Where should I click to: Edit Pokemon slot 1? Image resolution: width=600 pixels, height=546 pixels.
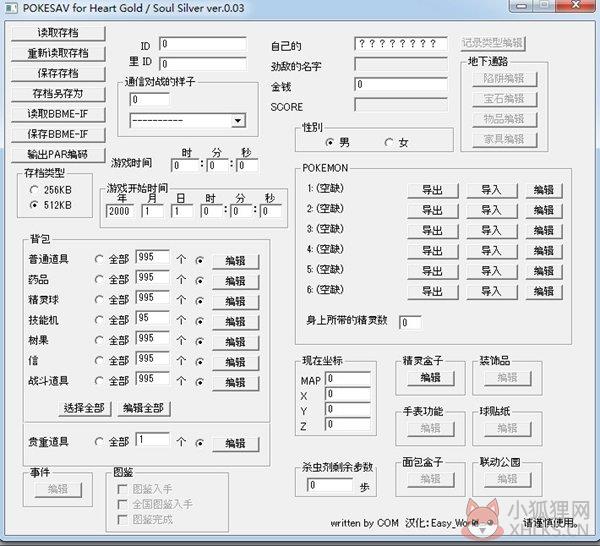tap(544, 190)
